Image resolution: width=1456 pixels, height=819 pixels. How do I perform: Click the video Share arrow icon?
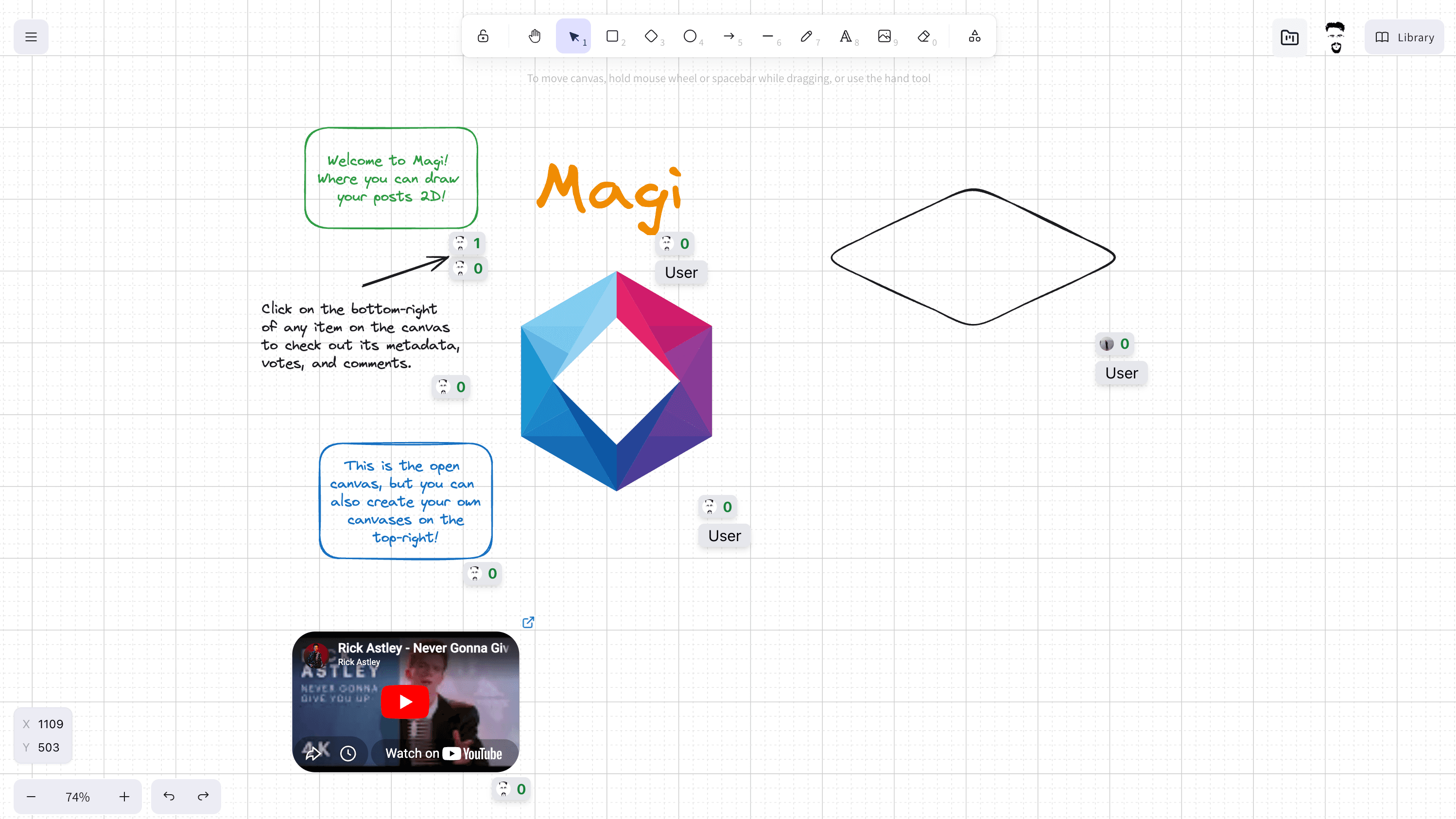(x=313, y=753)
